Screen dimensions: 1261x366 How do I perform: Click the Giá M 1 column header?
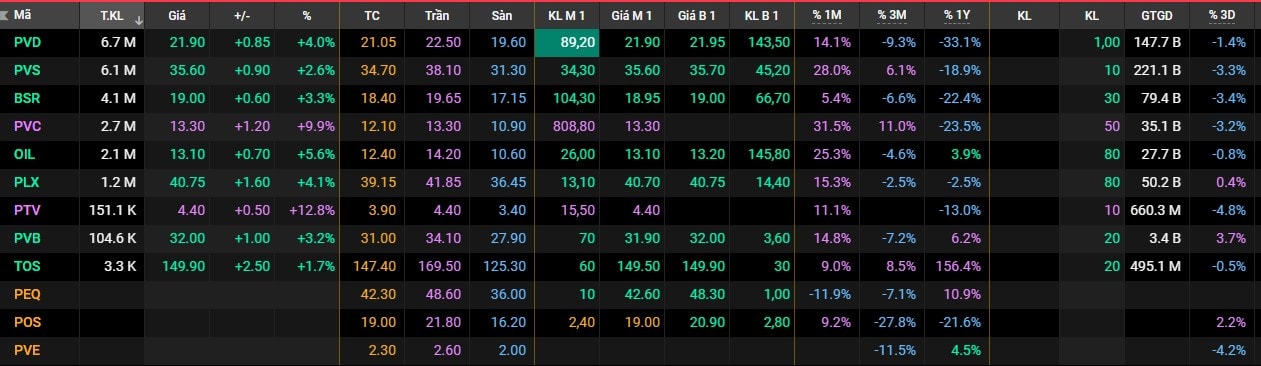click(632, 17)
